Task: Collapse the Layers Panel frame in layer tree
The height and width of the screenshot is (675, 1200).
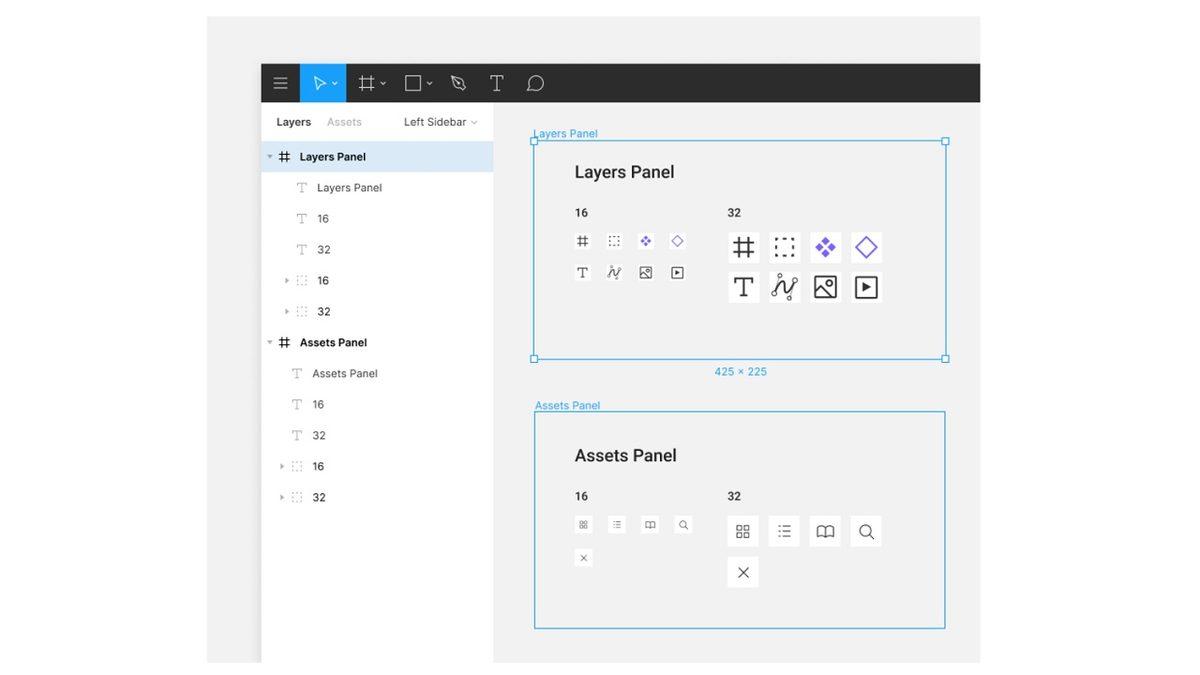Action: tap(270, 157)
